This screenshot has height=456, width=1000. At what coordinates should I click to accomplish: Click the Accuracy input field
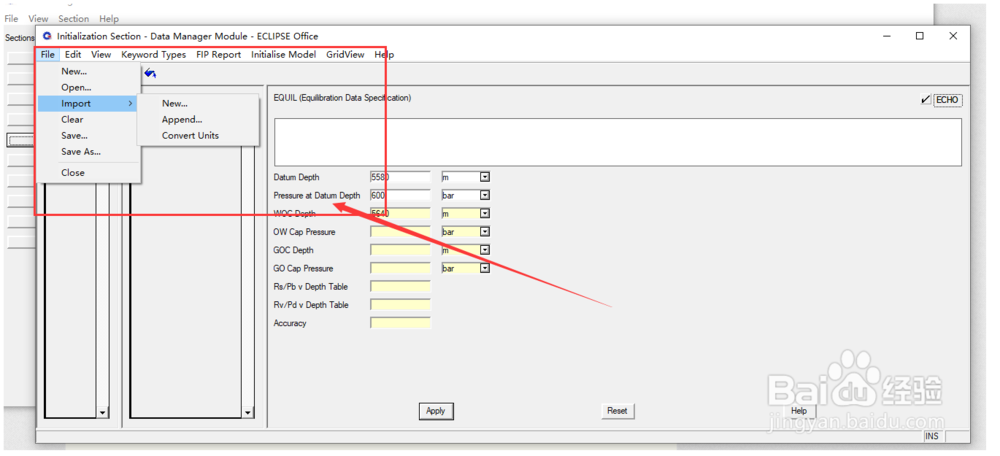[x=401, y=323]
